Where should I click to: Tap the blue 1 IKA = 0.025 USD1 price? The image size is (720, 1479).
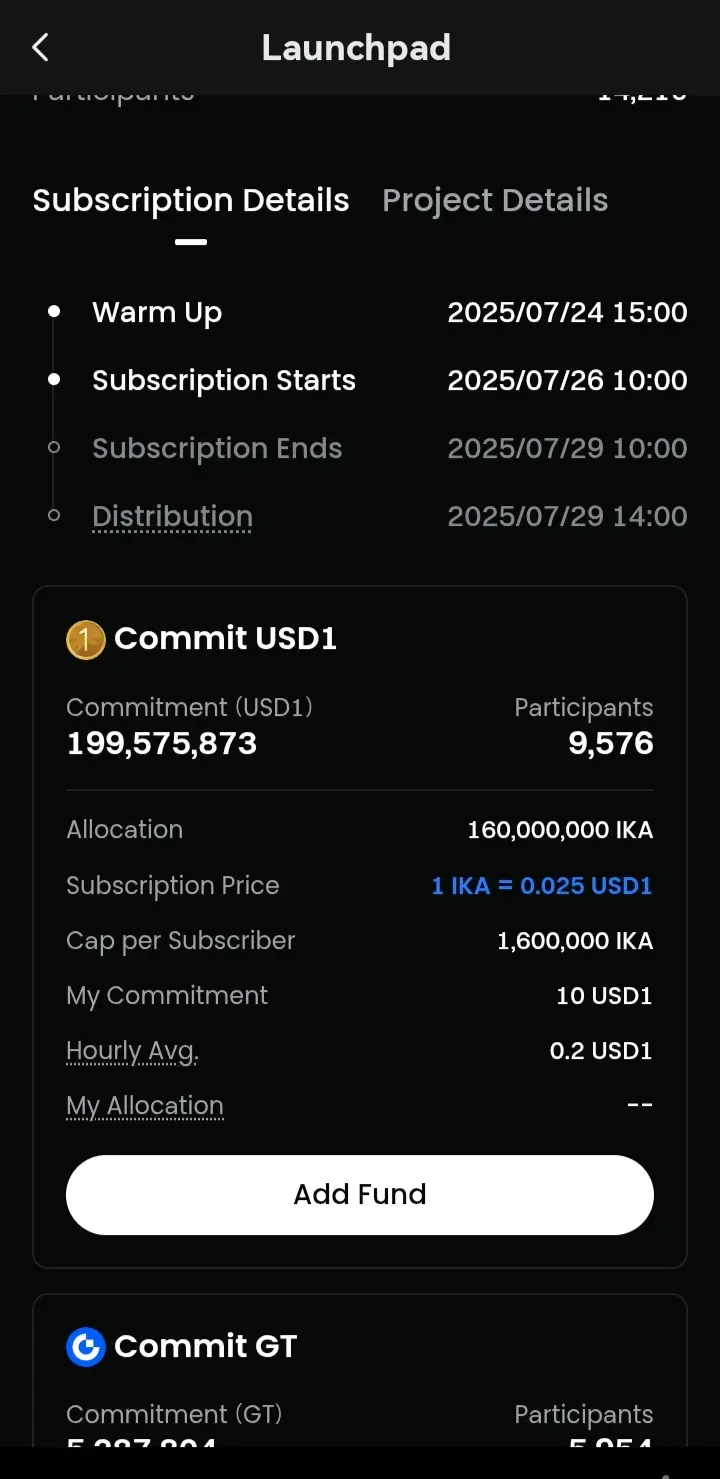[x=542, y=885]
